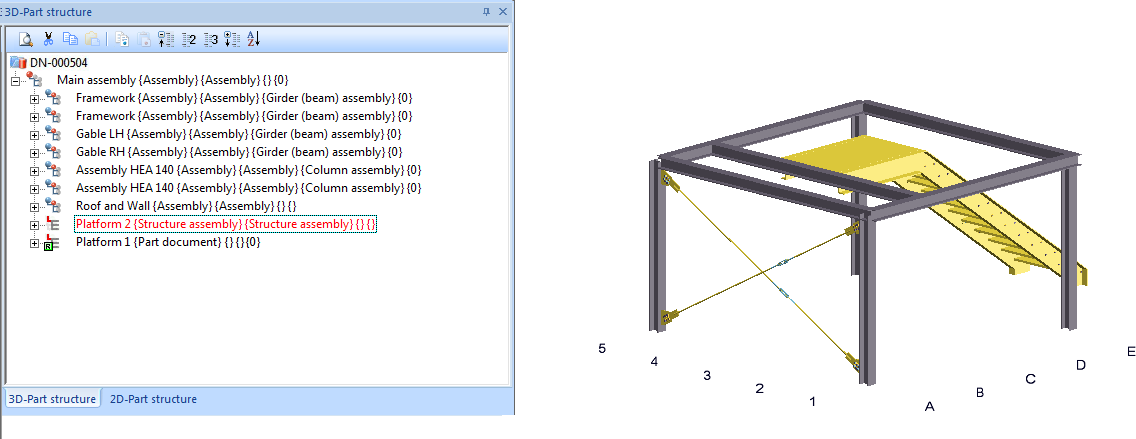
Task: Expand the Platform 2 node
Action: (34, 226)
